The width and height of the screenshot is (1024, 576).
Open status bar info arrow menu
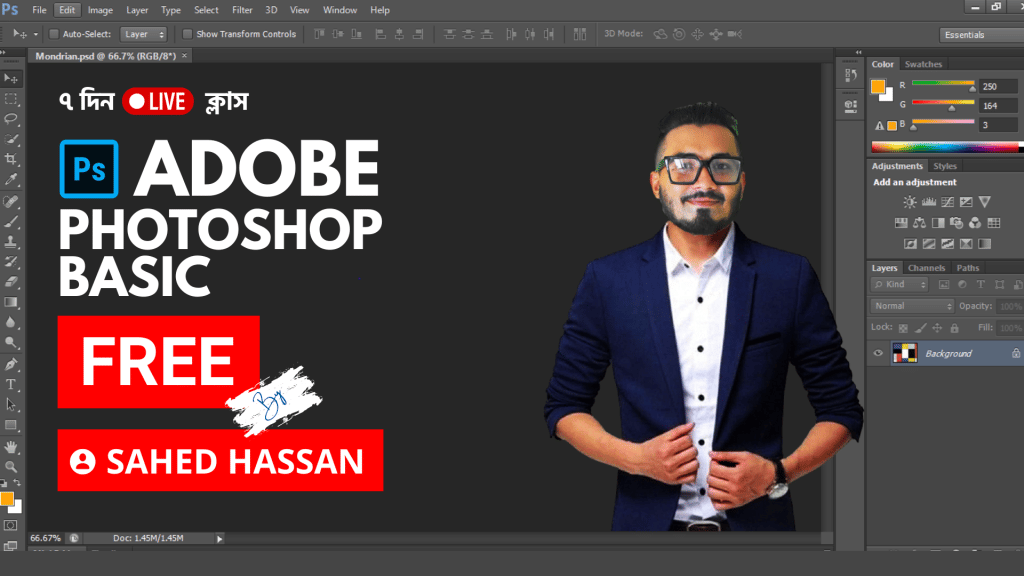coord(219,539)
